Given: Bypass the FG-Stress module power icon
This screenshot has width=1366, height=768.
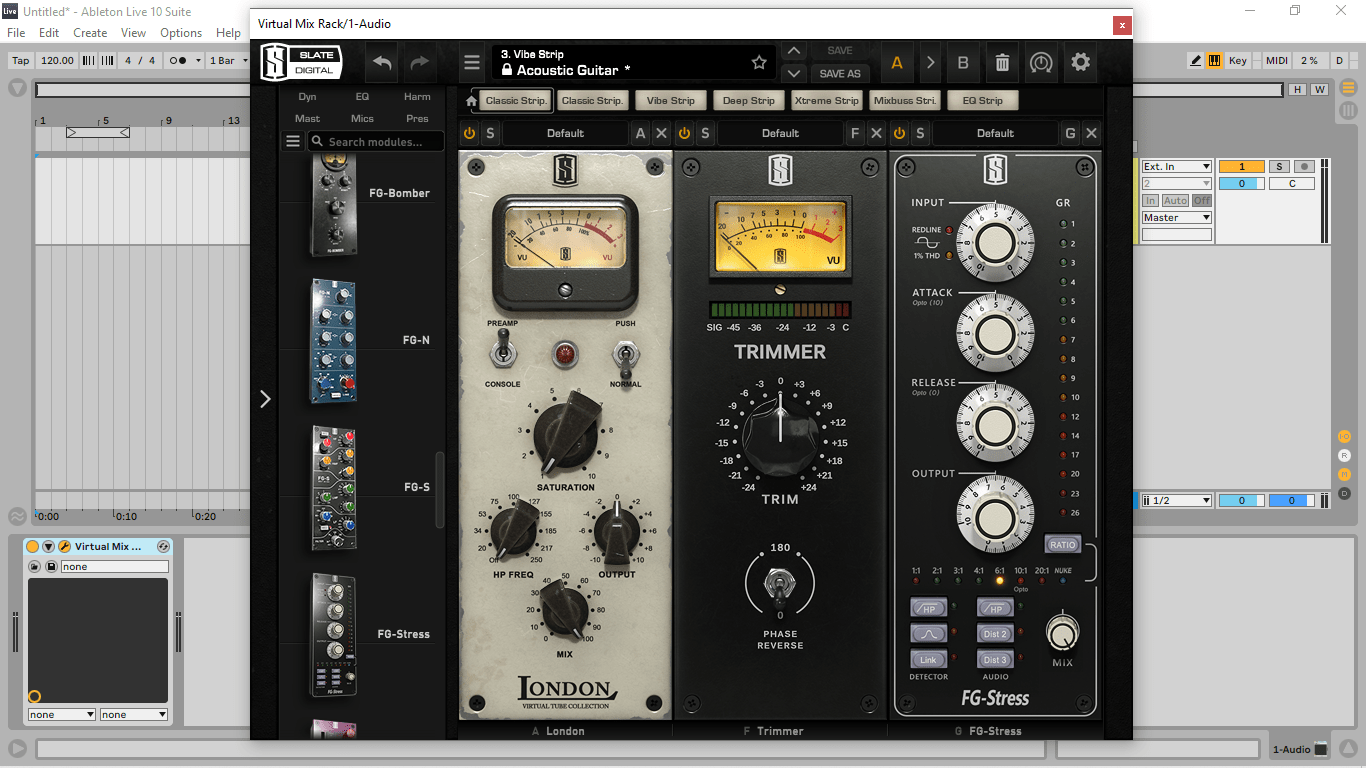Looking at the screenshot, I should point(900,133).
